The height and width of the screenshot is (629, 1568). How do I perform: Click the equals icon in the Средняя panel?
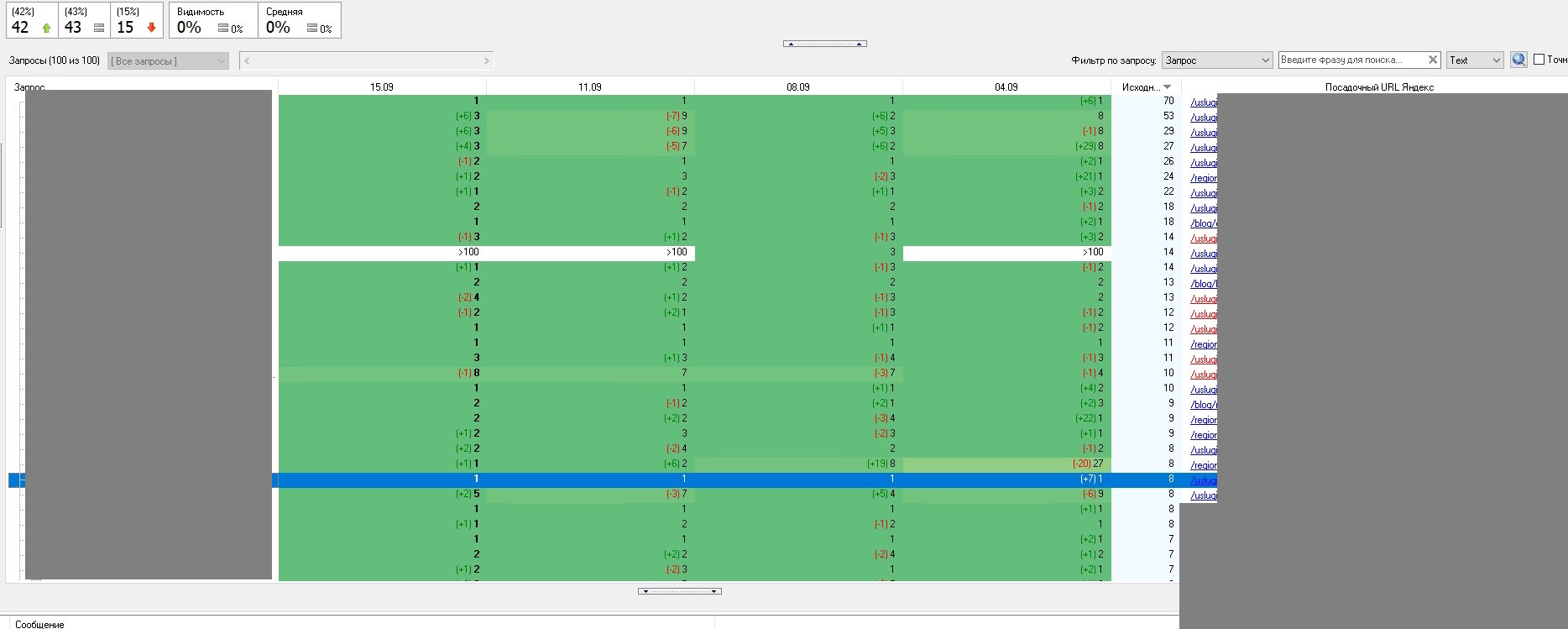coord(312,29)
